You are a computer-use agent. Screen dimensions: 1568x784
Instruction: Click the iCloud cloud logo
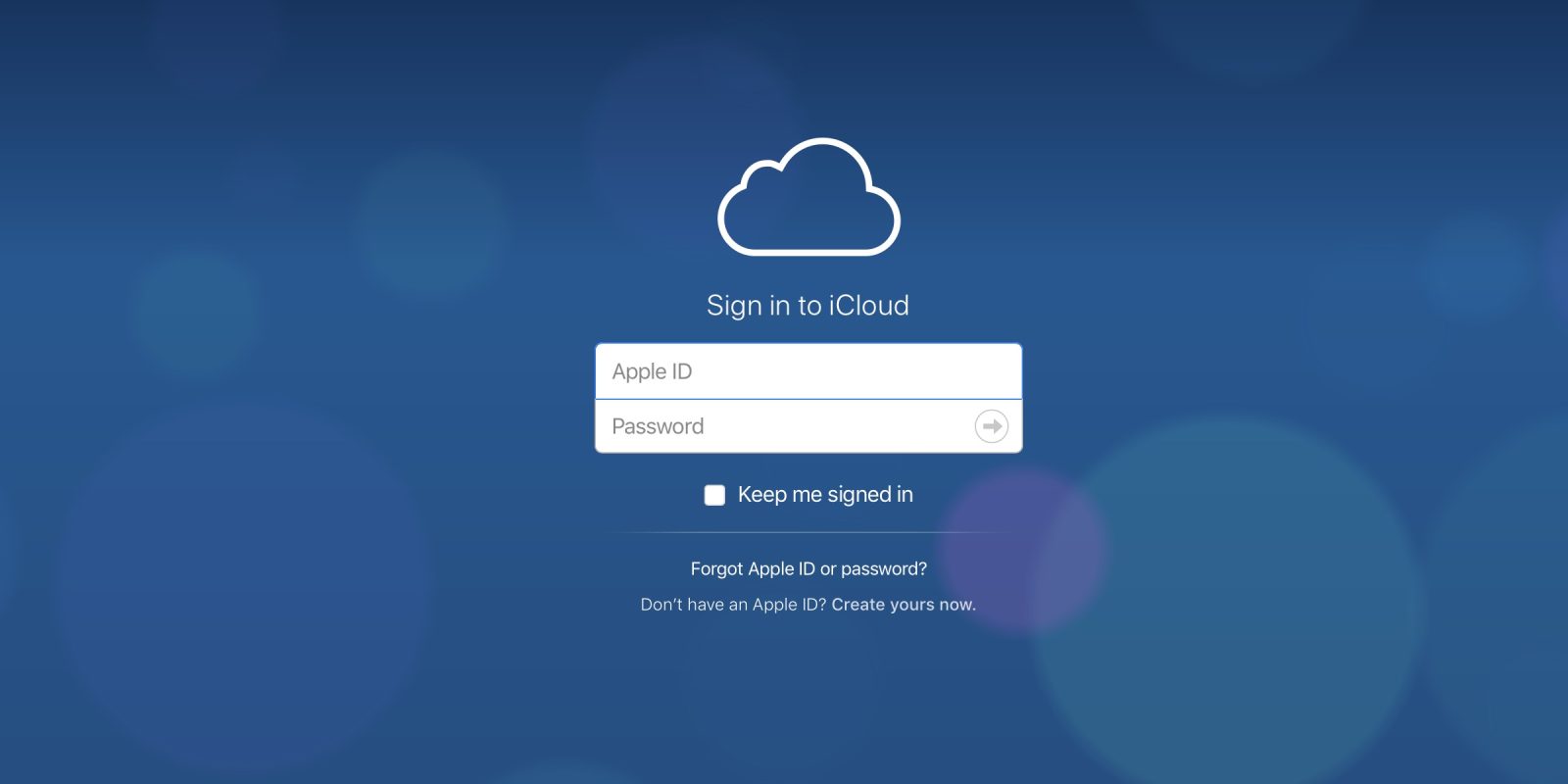point(808,198)
